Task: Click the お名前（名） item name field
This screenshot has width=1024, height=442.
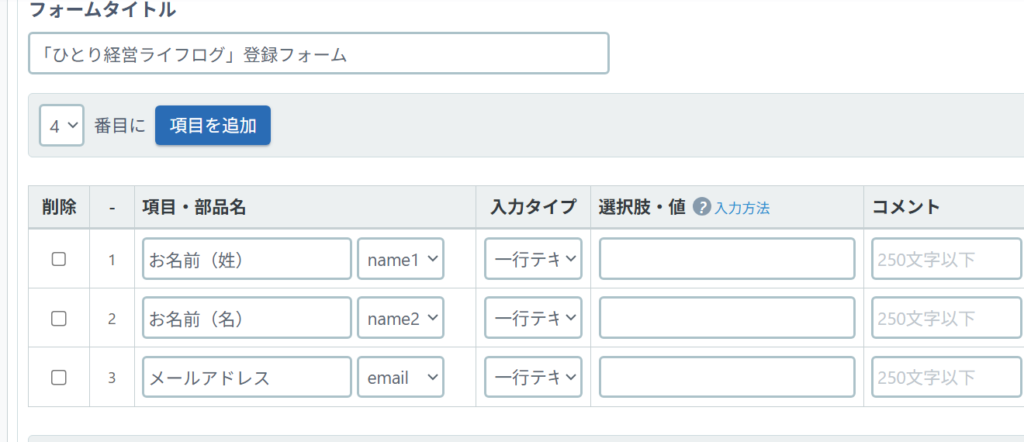Action: (x=247, y=318)
